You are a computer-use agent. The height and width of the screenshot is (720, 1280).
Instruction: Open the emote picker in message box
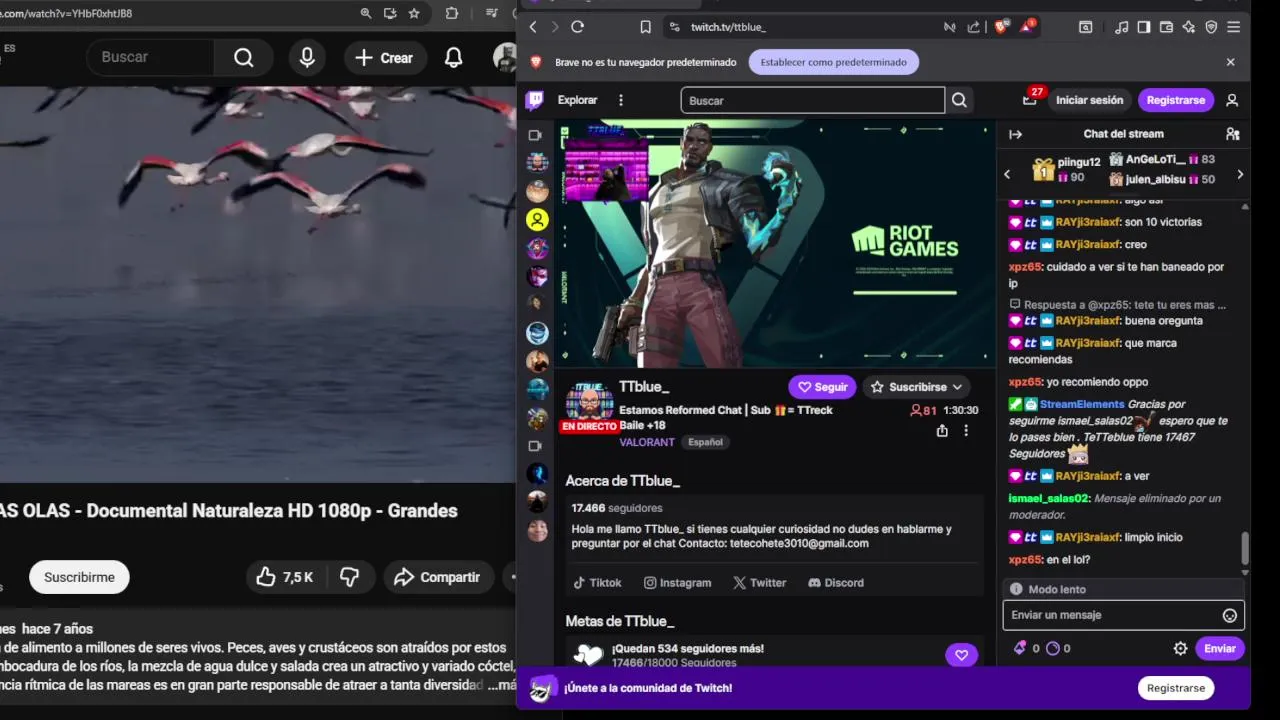point(1230,616)
